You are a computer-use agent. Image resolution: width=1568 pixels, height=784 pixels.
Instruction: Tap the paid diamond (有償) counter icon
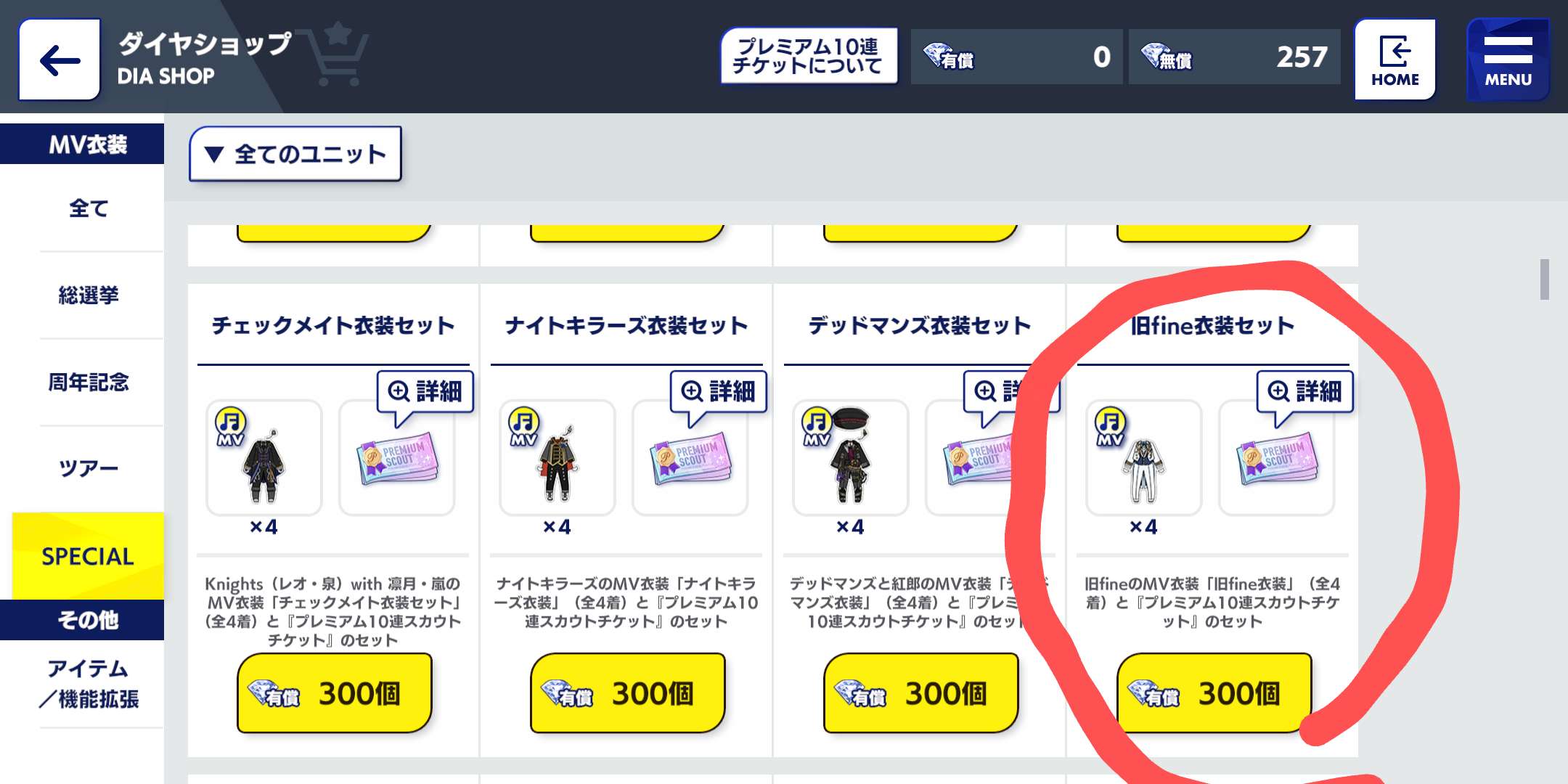pyautogui.click(x=948, y=57)
